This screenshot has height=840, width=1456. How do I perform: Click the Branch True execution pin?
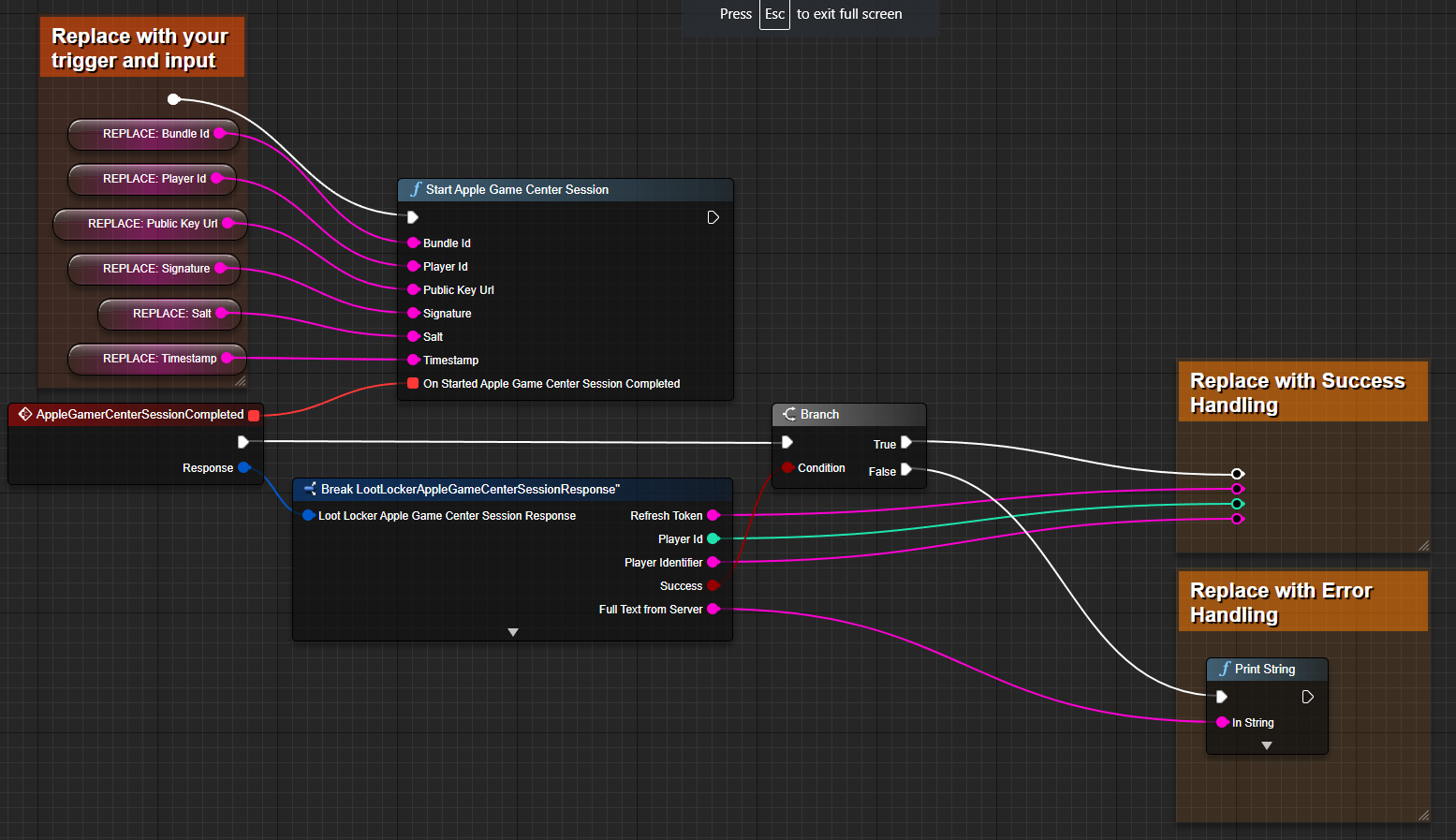905,443
